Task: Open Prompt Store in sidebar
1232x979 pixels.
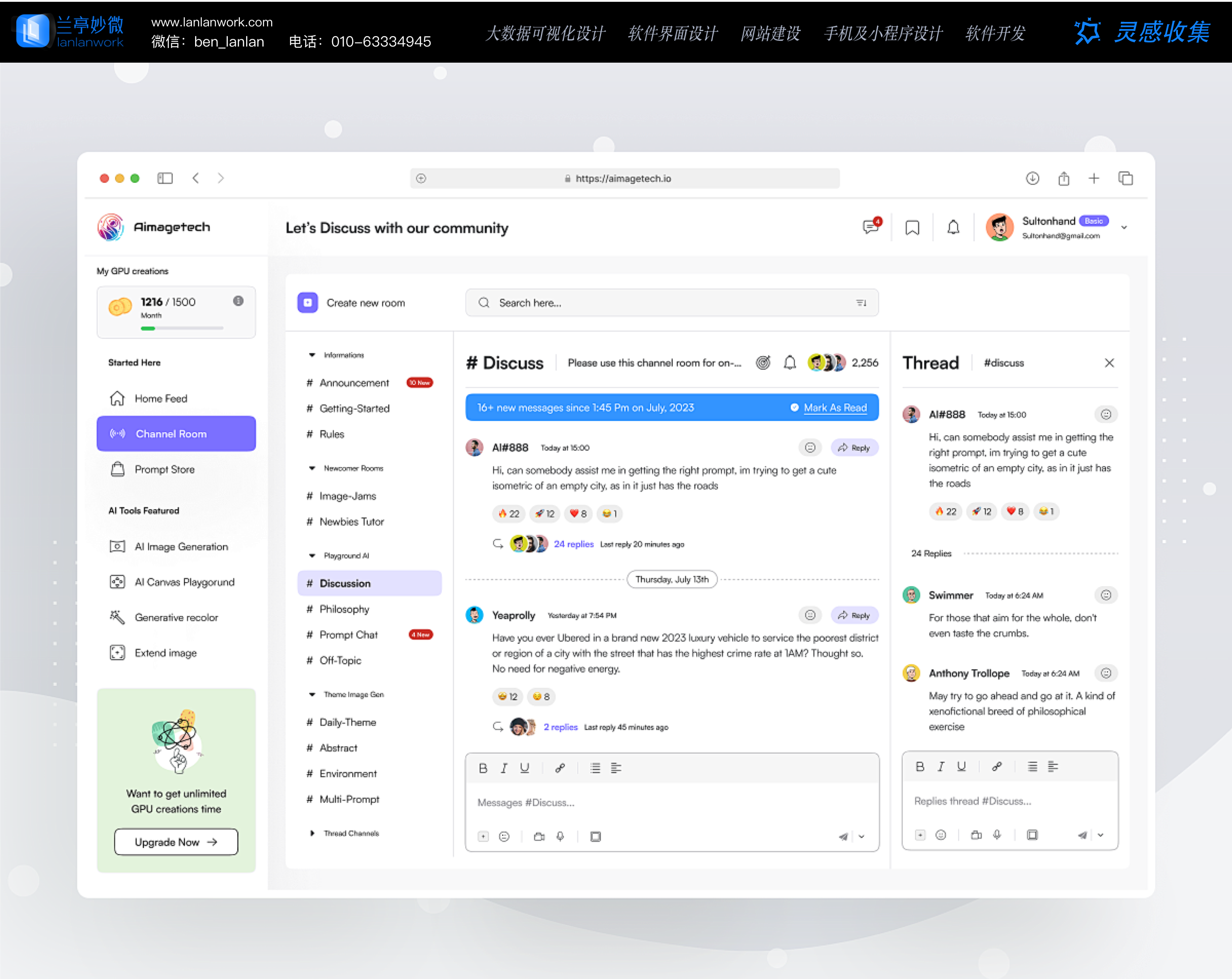Action: coord(165,469)
